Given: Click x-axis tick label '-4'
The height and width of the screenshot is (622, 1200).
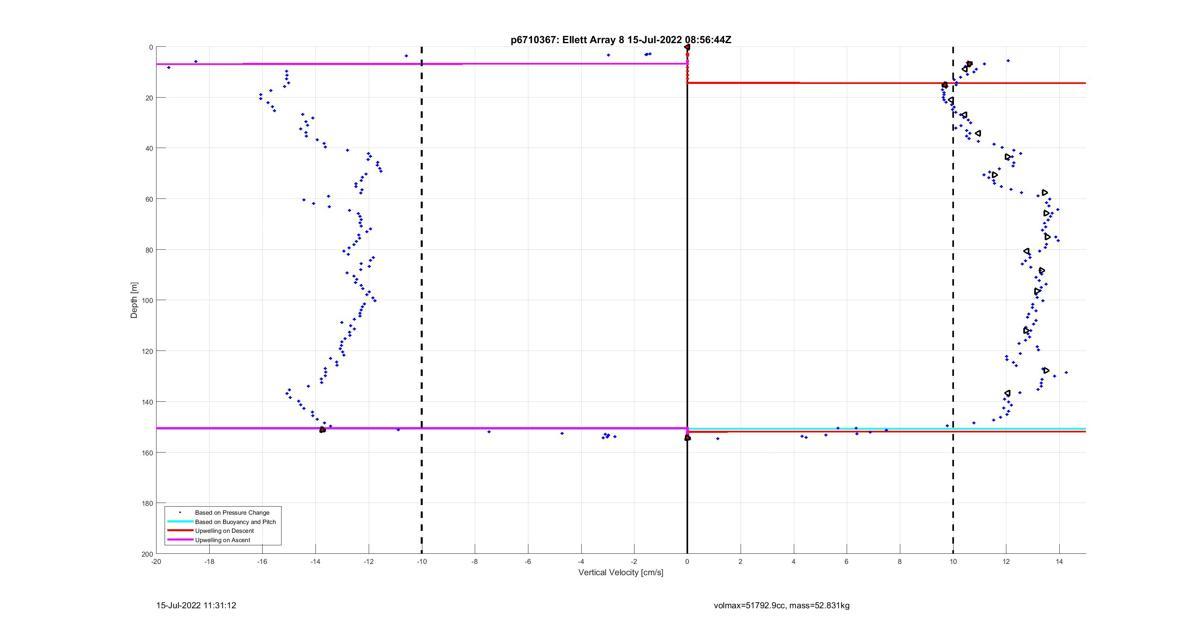Looking at the screenshot, I should point(581,561).
